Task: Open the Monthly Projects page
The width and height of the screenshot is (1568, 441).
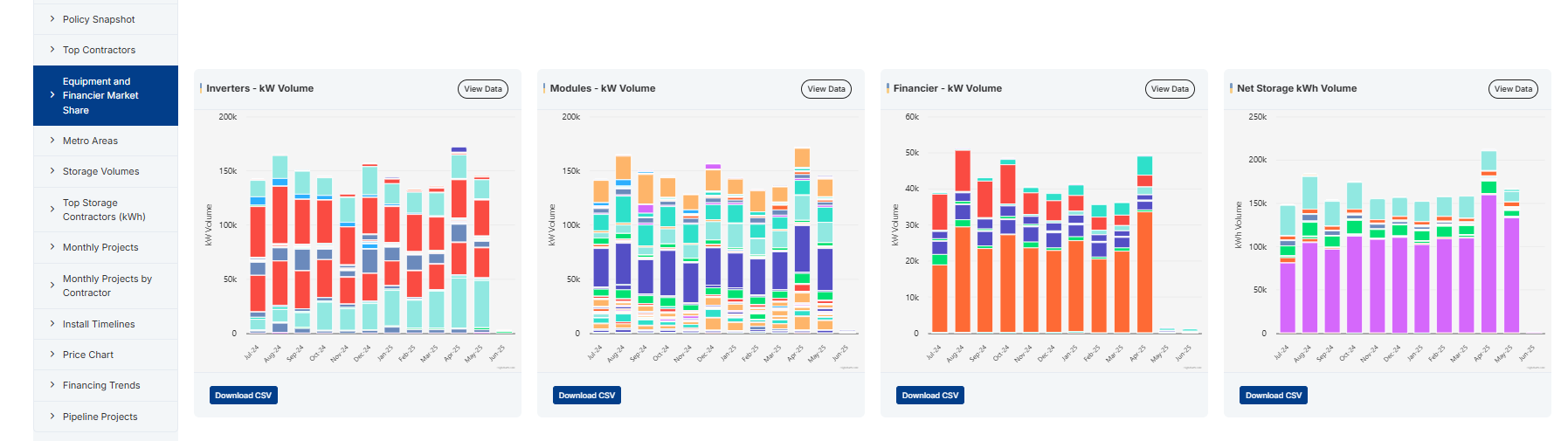Action: point(100,247)
